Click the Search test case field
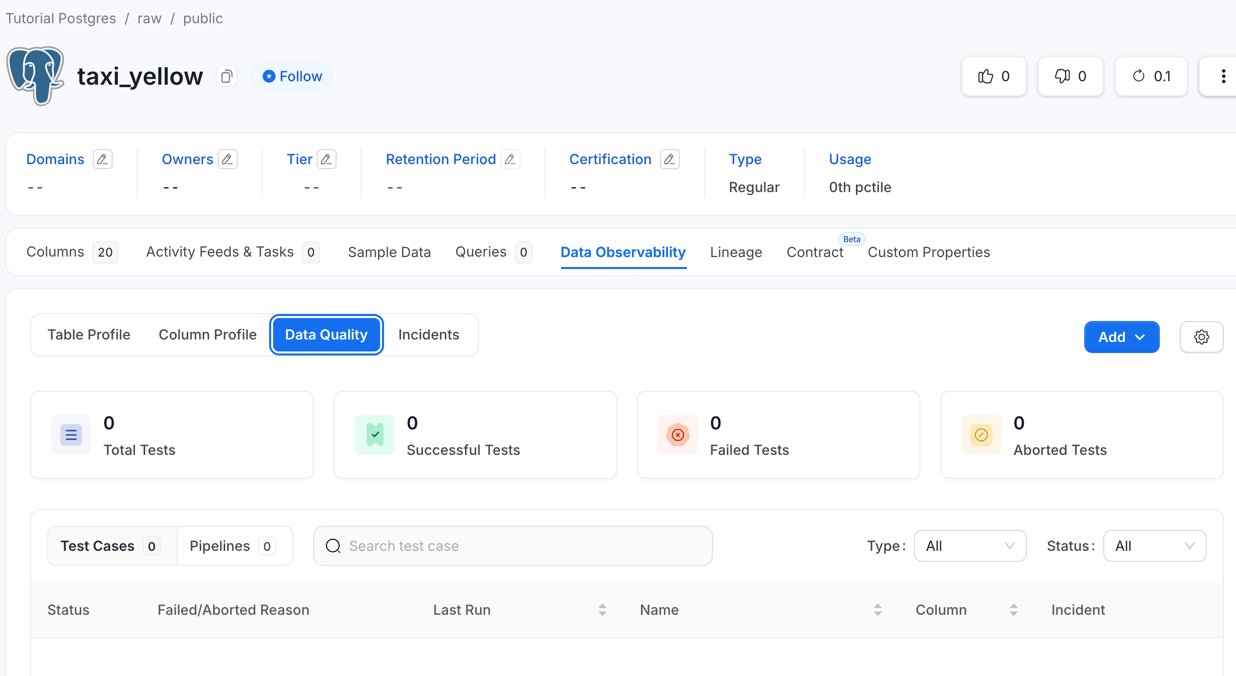Viewport: 1236px width, 676px height. point(520,546)
